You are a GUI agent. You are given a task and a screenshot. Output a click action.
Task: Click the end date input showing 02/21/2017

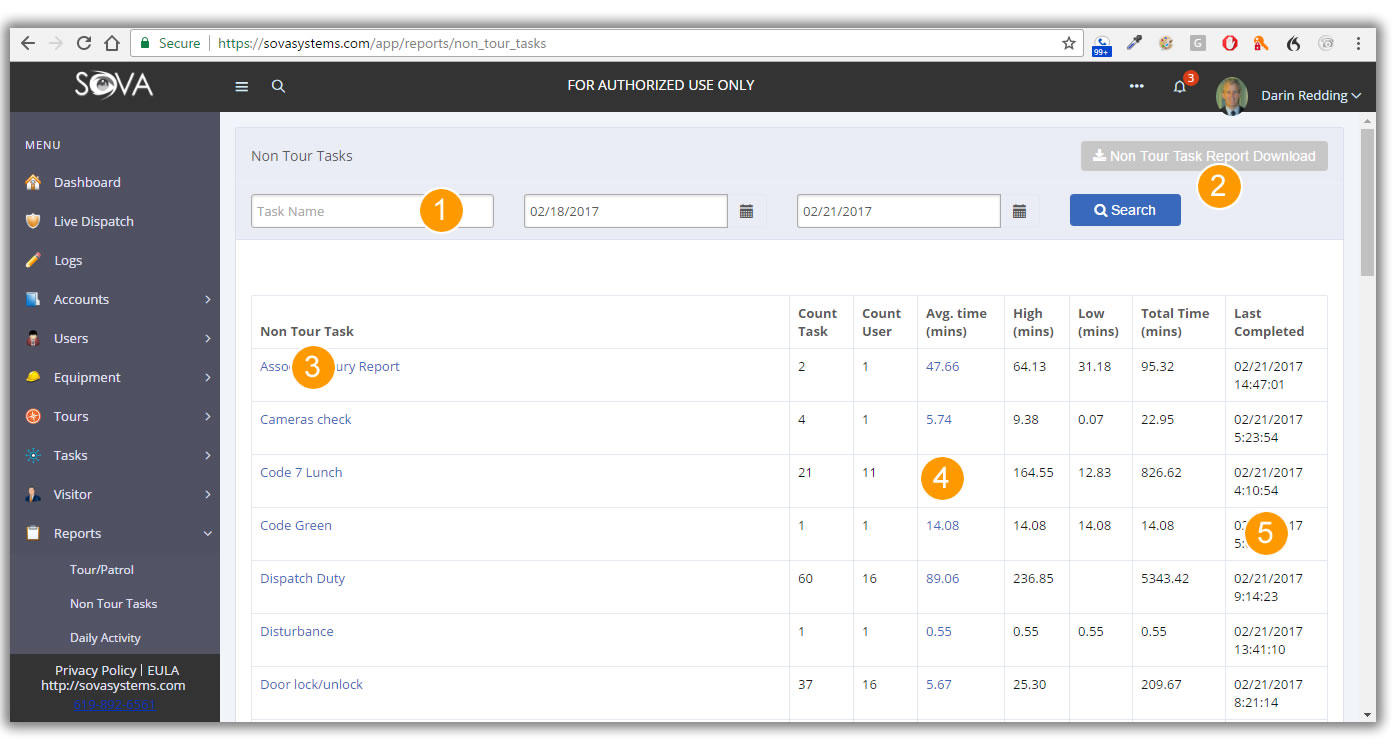899,211
